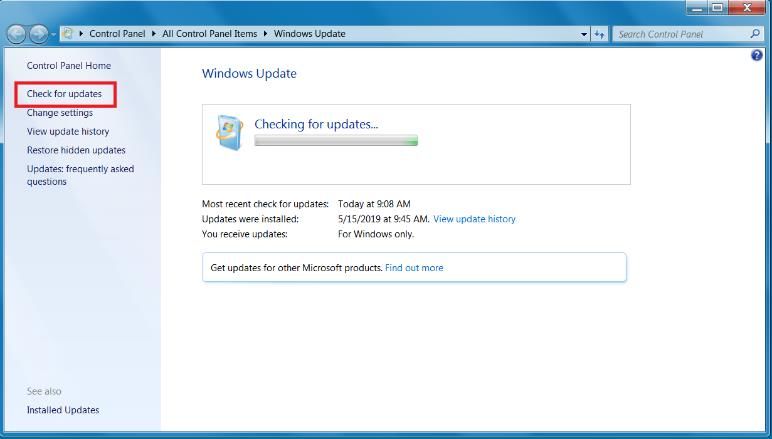Click the Forward navigation arrow
Viewport: 772px width, 439px height.
38,34
